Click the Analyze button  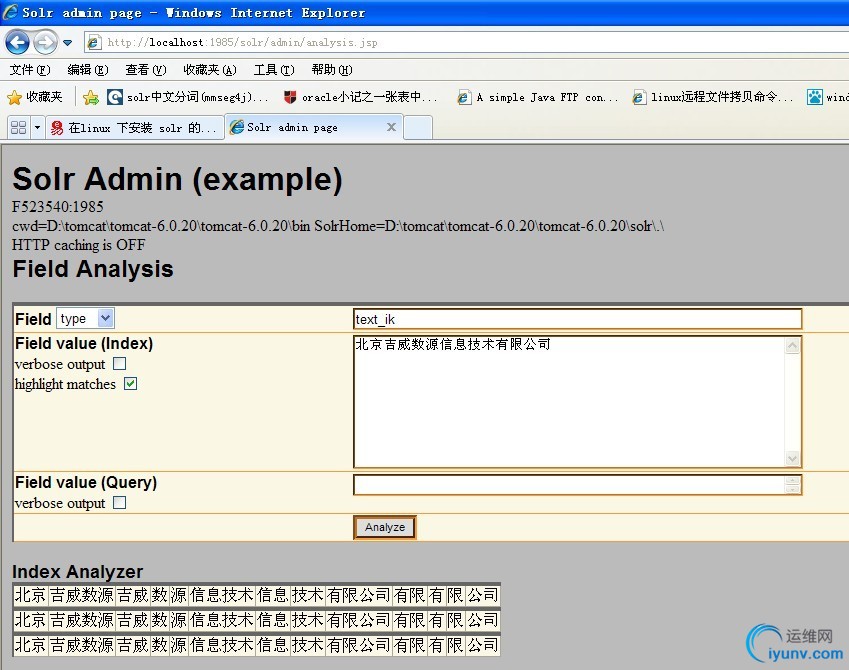point(384,527)
